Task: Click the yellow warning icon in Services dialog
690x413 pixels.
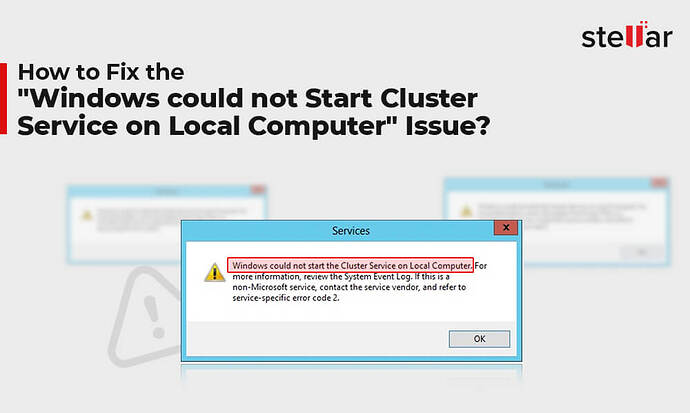Action: tap(215, 273)
